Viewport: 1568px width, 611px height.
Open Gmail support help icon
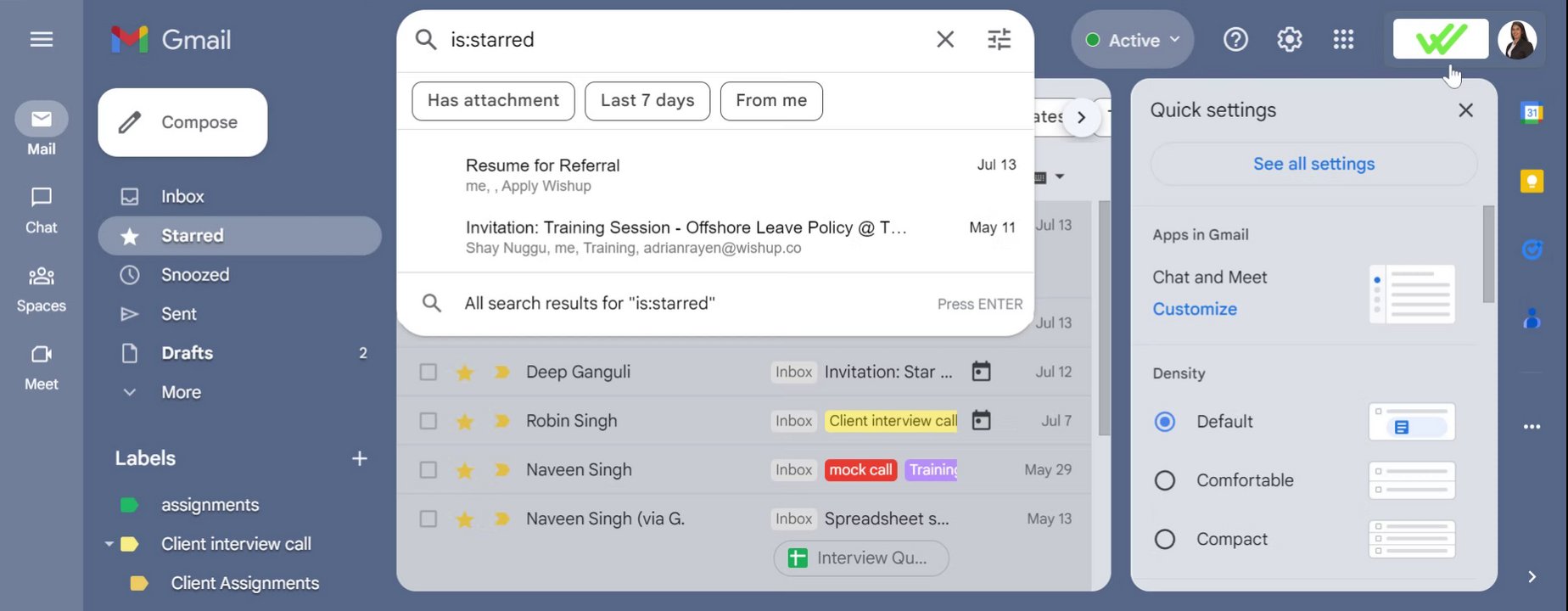tap(1235, 39)
